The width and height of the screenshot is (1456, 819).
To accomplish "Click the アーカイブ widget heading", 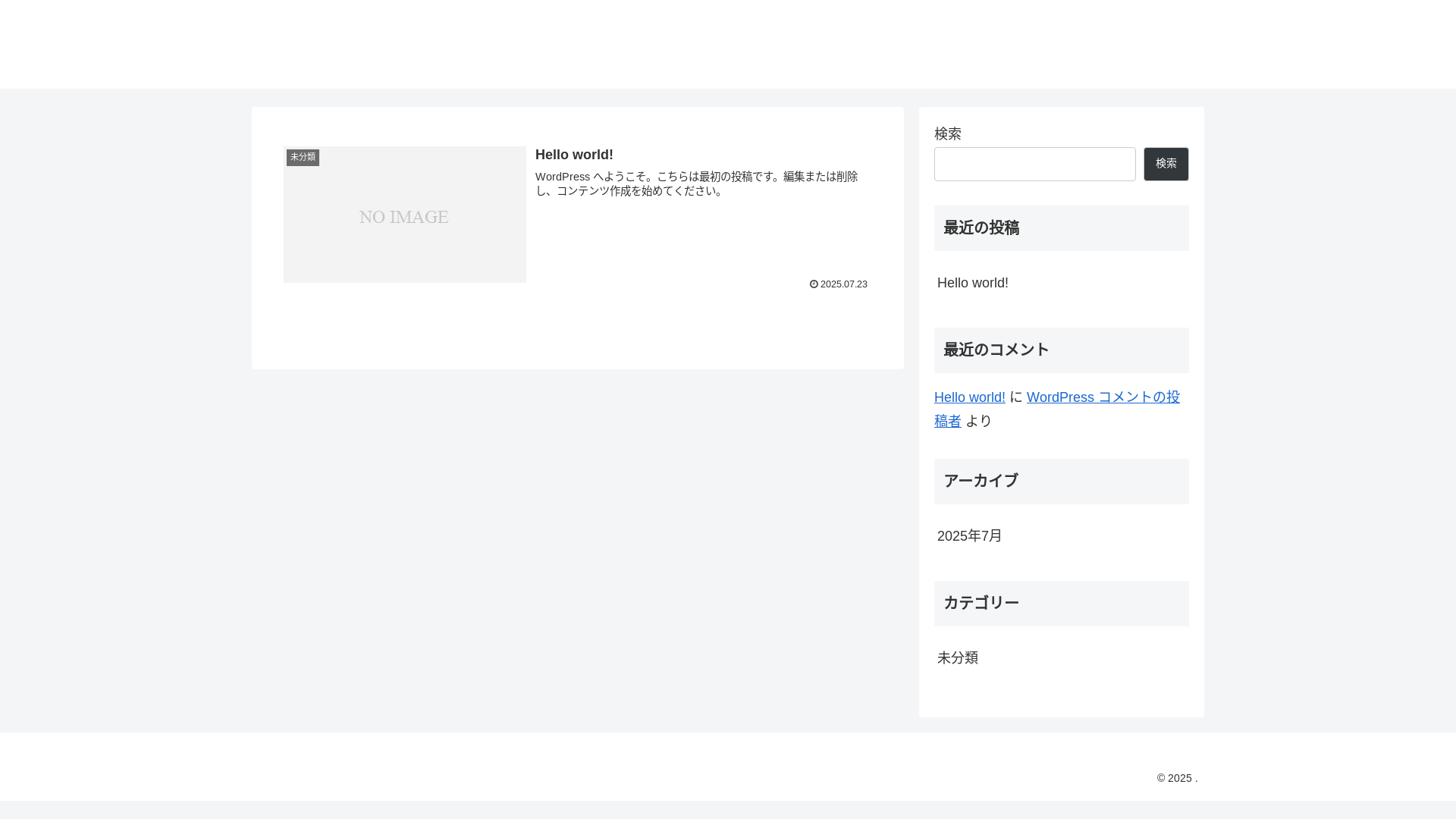I will click(x=1061, y=482).
